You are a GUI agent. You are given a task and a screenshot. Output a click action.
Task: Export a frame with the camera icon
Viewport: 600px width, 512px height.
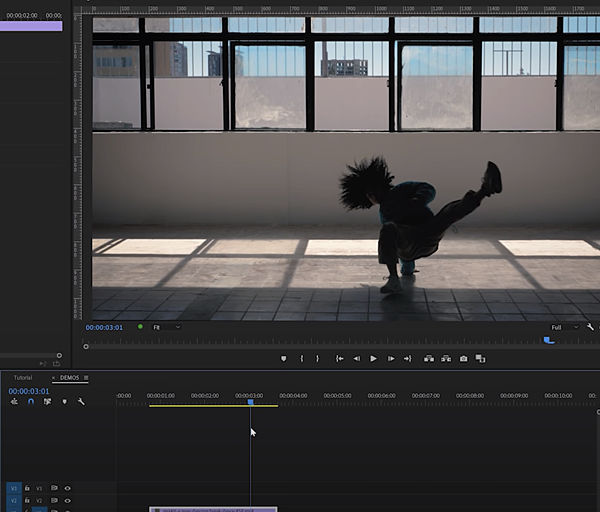point(463,358)
